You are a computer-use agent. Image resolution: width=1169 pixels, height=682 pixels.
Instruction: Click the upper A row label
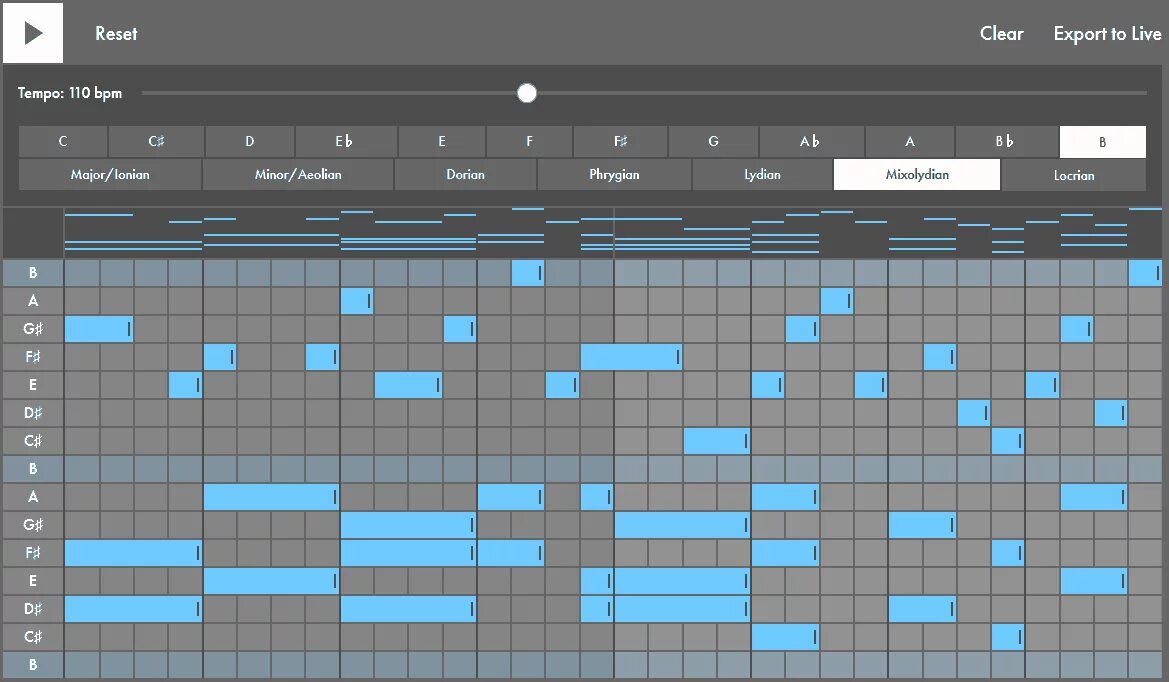(x=33, y=300)
